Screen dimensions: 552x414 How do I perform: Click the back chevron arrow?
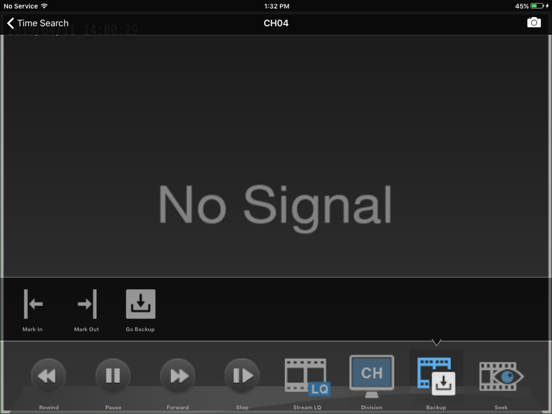pyautogui.click(x=11, y=23)
